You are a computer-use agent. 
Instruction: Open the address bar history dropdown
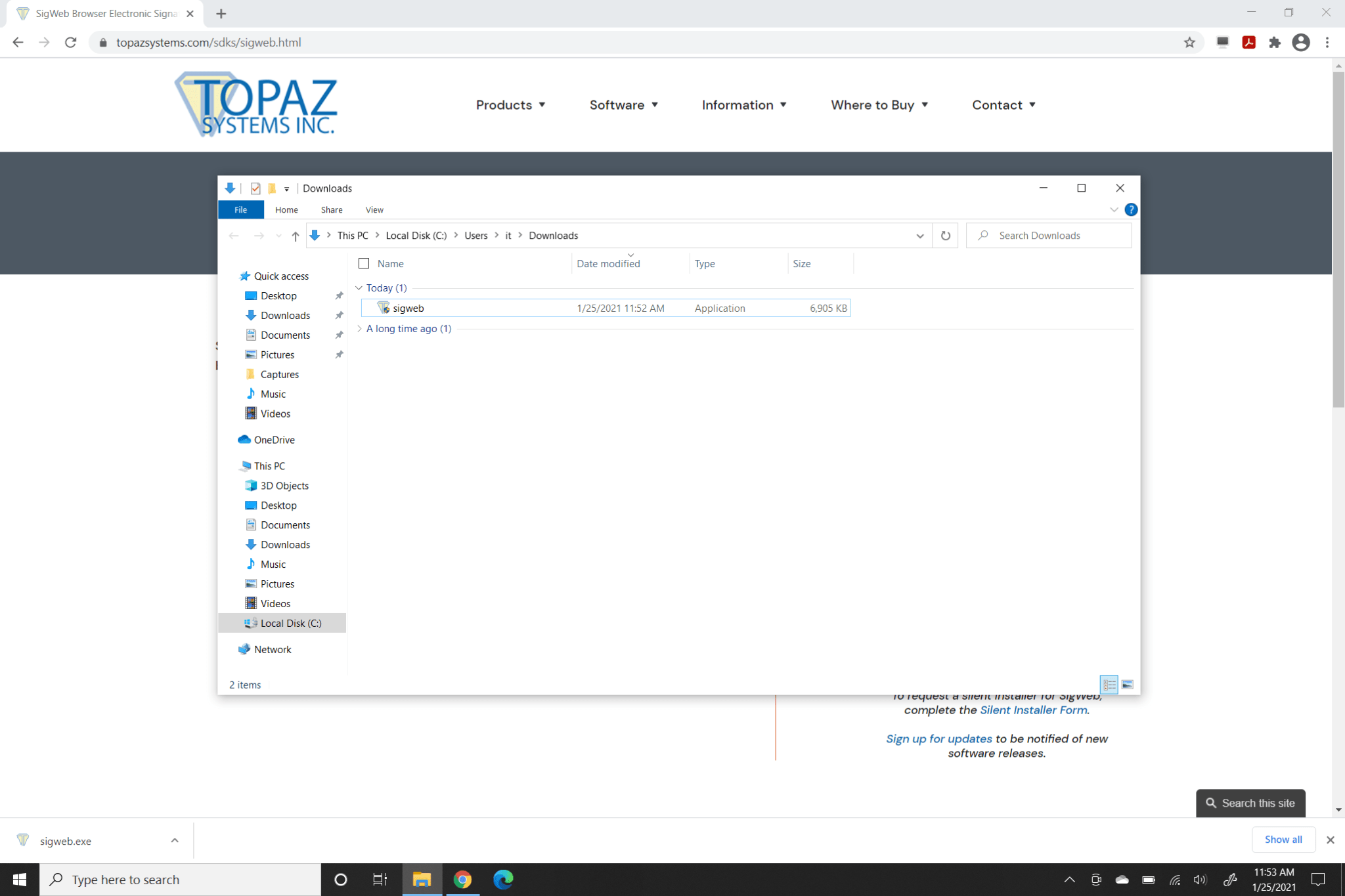tap(919, 235)
